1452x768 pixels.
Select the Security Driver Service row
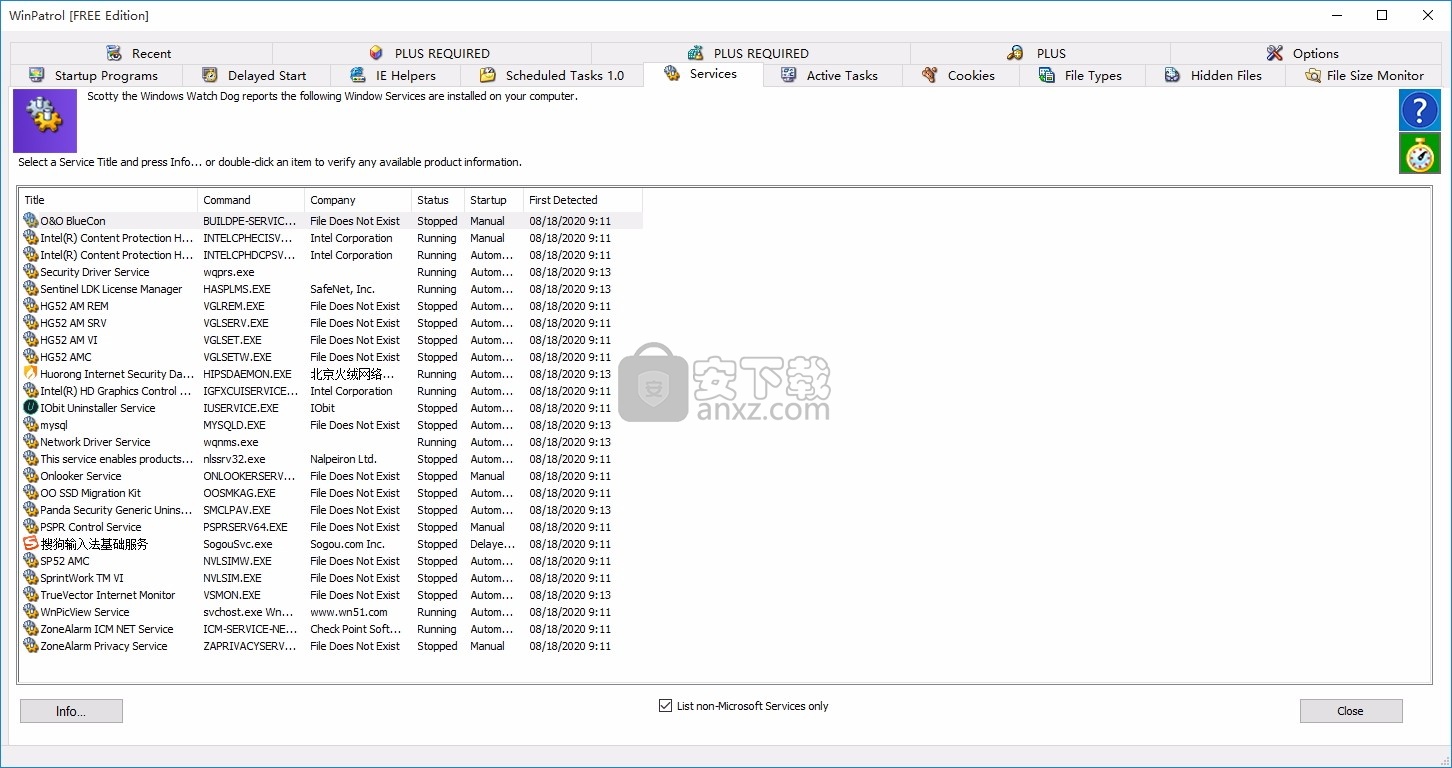(x=331, y=272)
